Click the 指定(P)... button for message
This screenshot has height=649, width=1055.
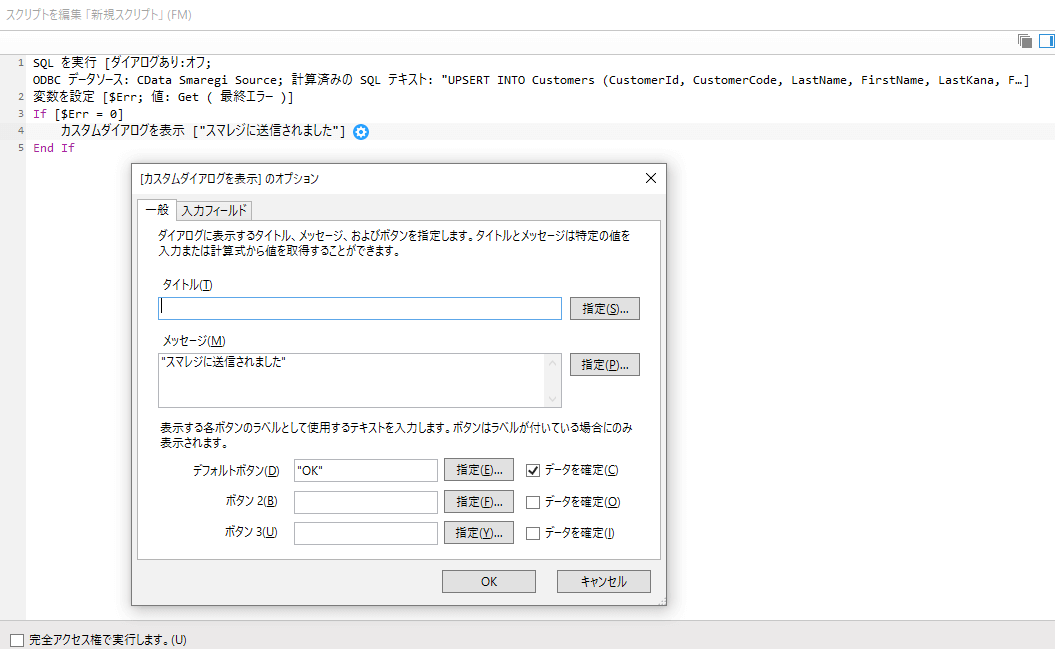605,365
